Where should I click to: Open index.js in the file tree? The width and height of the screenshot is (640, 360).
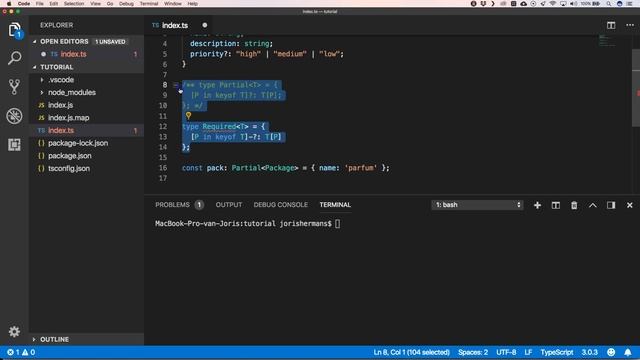click(86, 105)
